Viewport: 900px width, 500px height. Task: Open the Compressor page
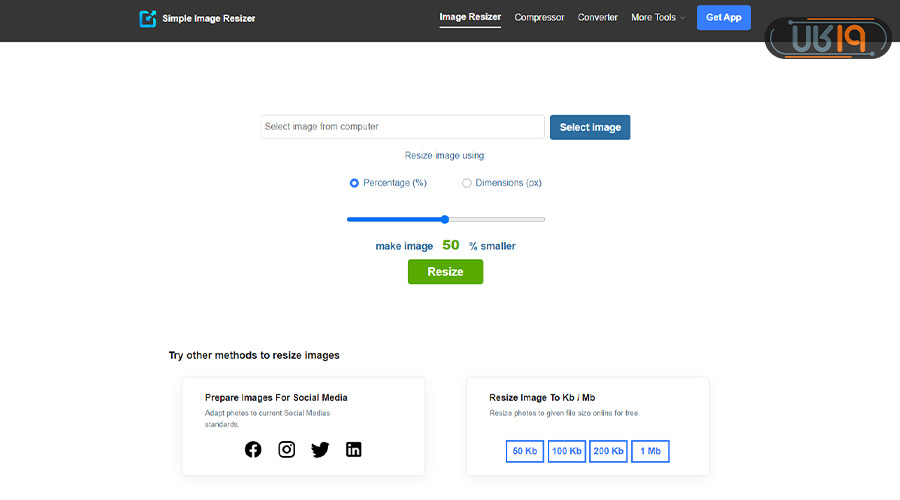click(x=539, y=17)
